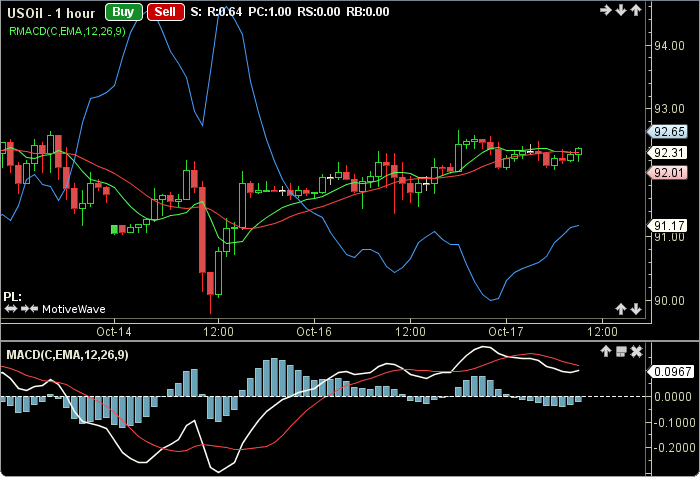Click the 94.00 price axis label
The width and height of the screenshot is (700, 477).
coord(669,46)
